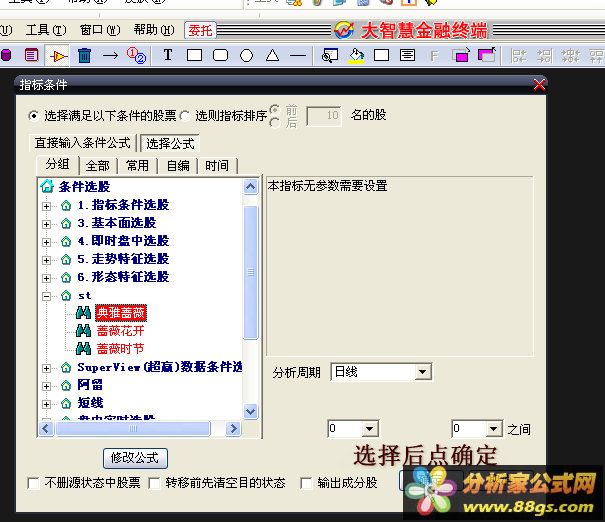Open the first 0 range dropdown
The image size is (605, 522).
coord(369,429)
